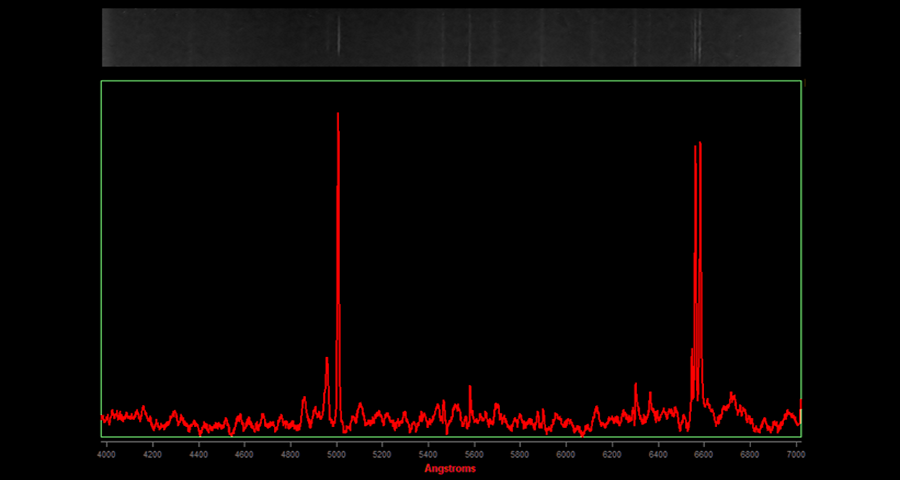Click the double peak near 6560 Angstroms
Image resolution: width=900 pixels, height=480 pixels.
(698, 146)
